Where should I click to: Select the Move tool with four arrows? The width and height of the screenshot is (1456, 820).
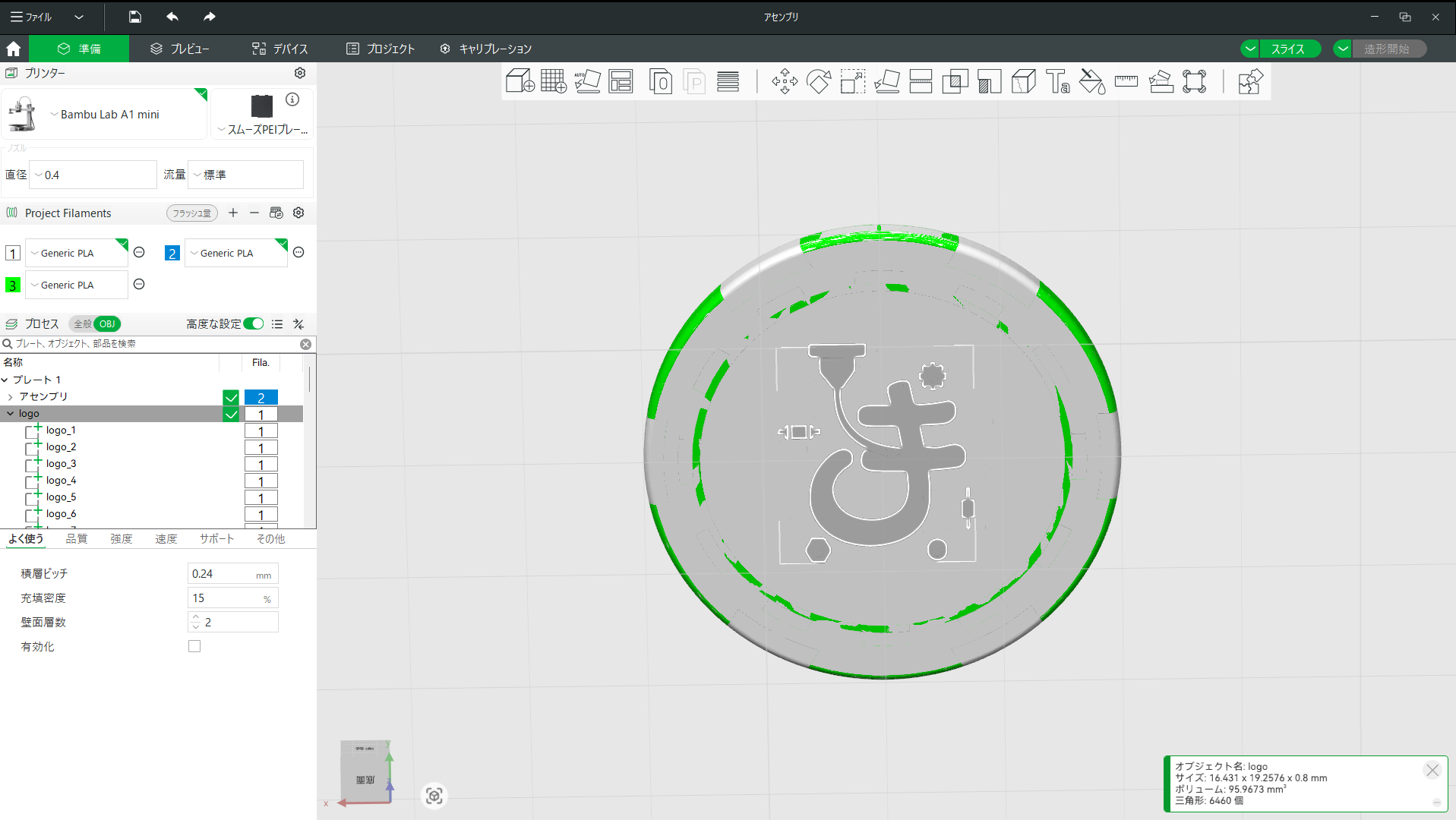point(785,81)
